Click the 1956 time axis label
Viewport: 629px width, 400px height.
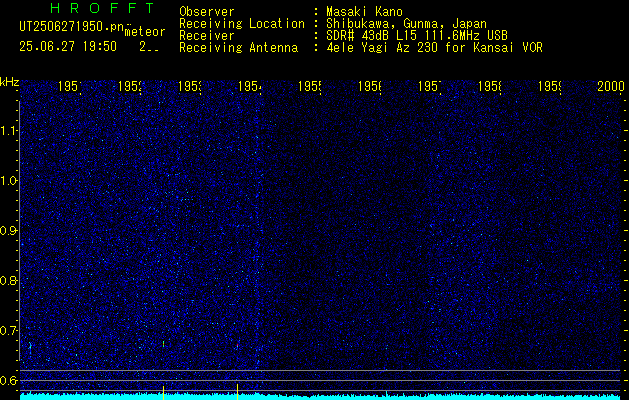click(x=370, y=86)
